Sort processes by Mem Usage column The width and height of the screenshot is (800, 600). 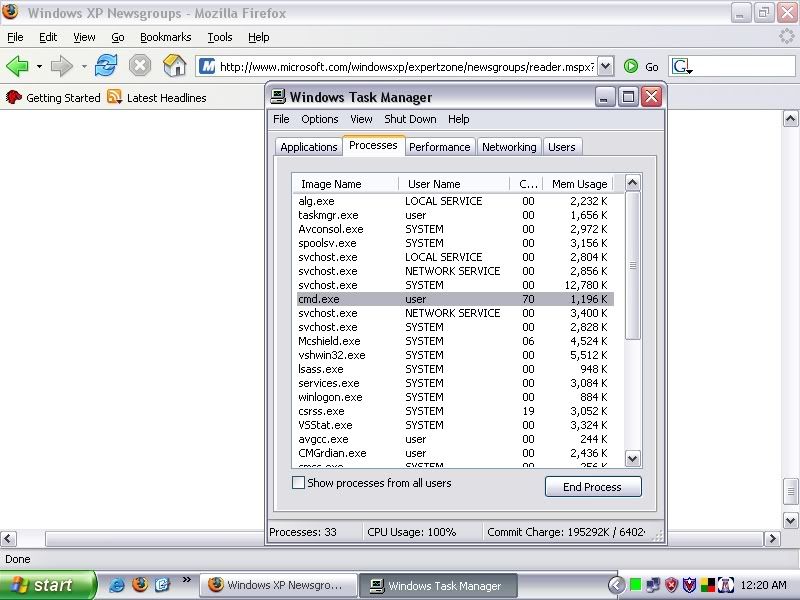(x=579, y=184)
